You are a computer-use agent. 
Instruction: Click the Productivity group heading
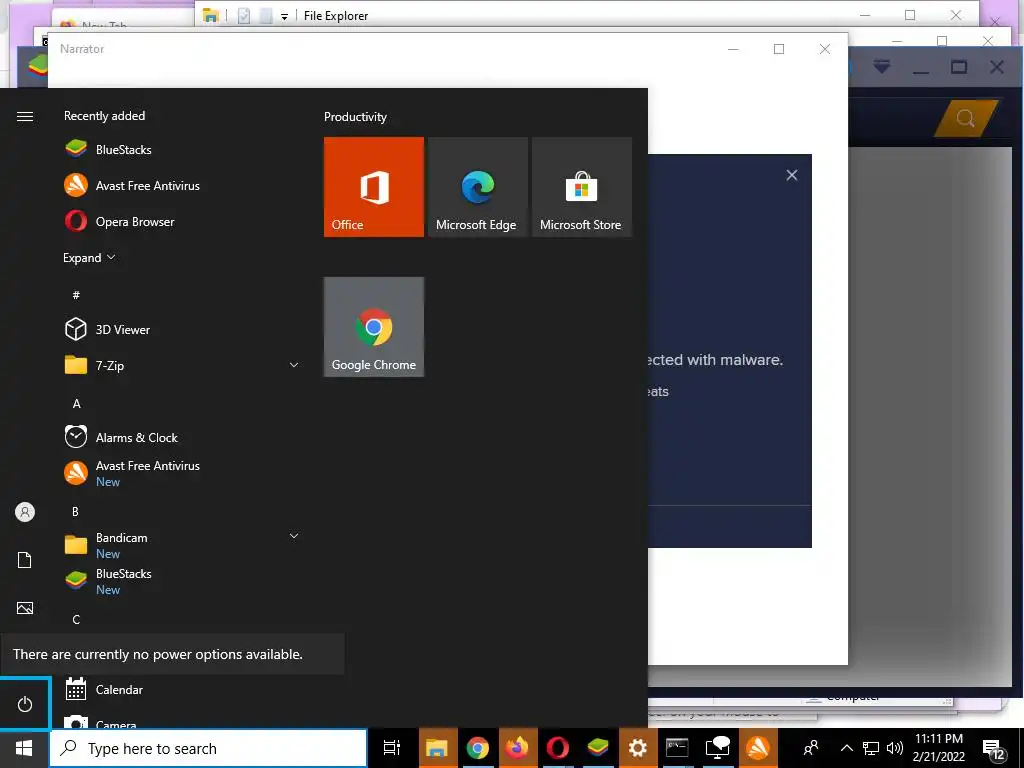point(355,117)
